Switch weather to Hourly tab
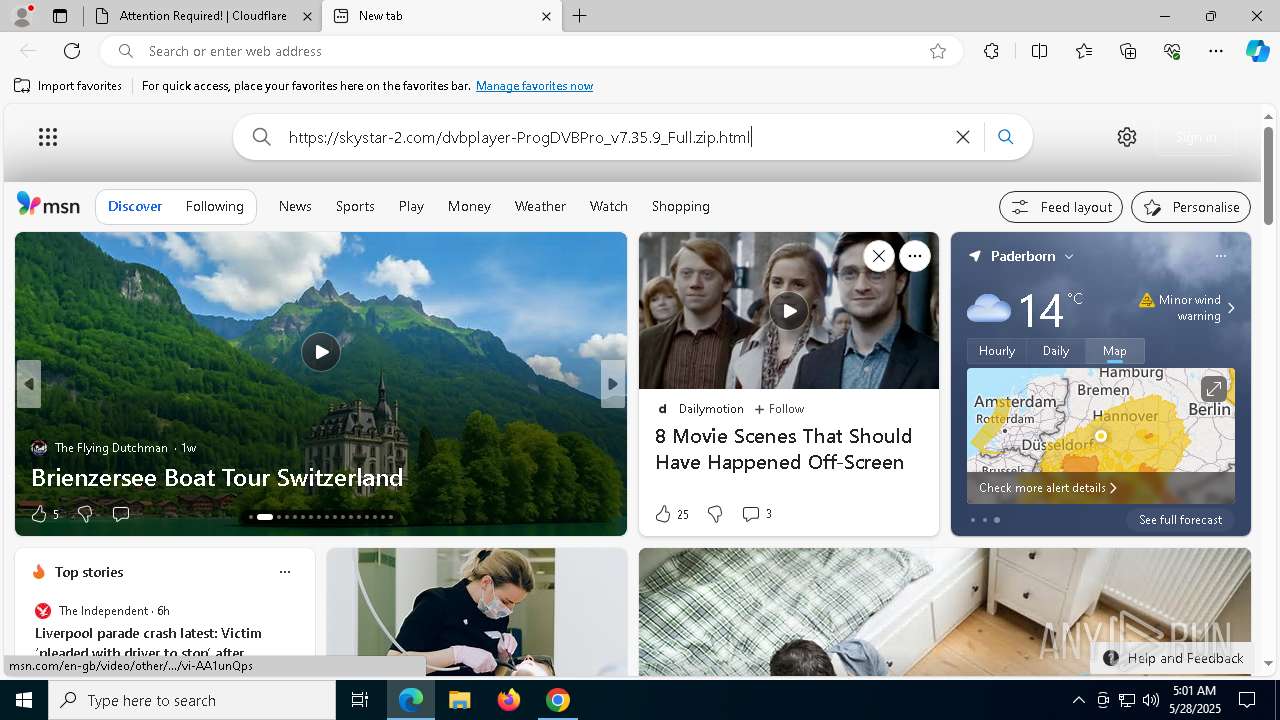 tap(997, 351)
